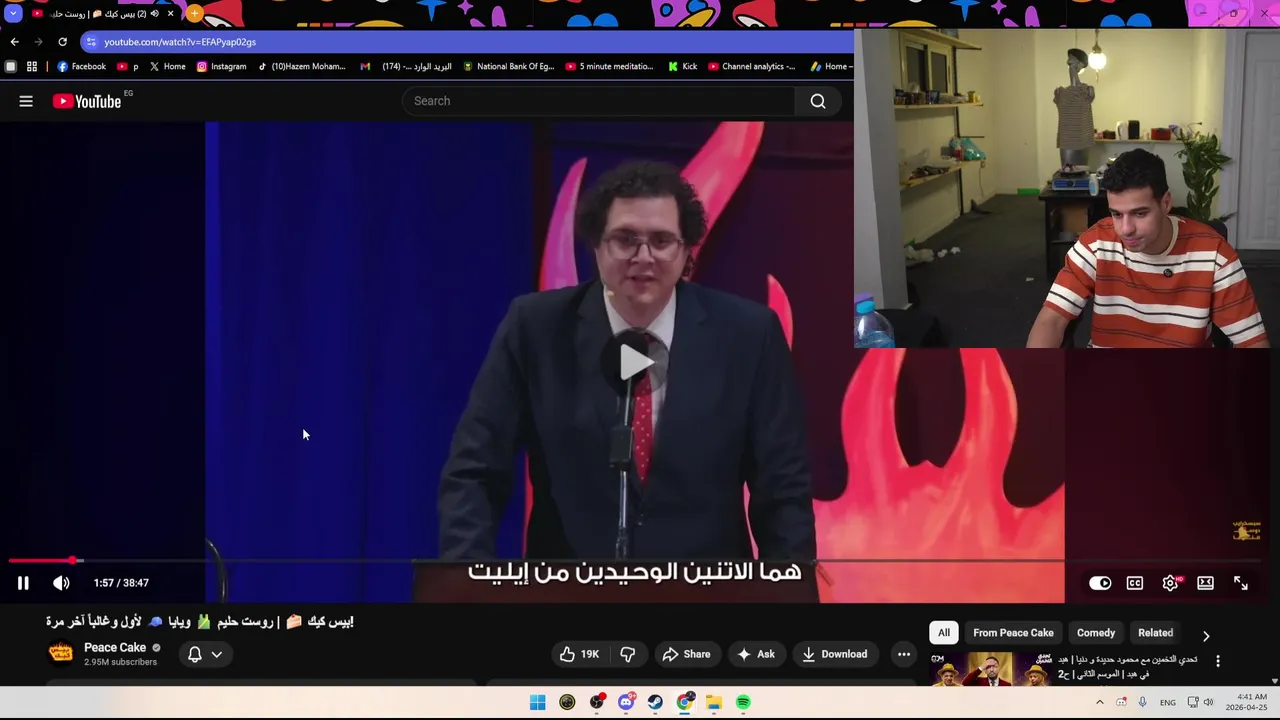
Task: Open File Explorer from the taskbar
Action: [714, 702]
